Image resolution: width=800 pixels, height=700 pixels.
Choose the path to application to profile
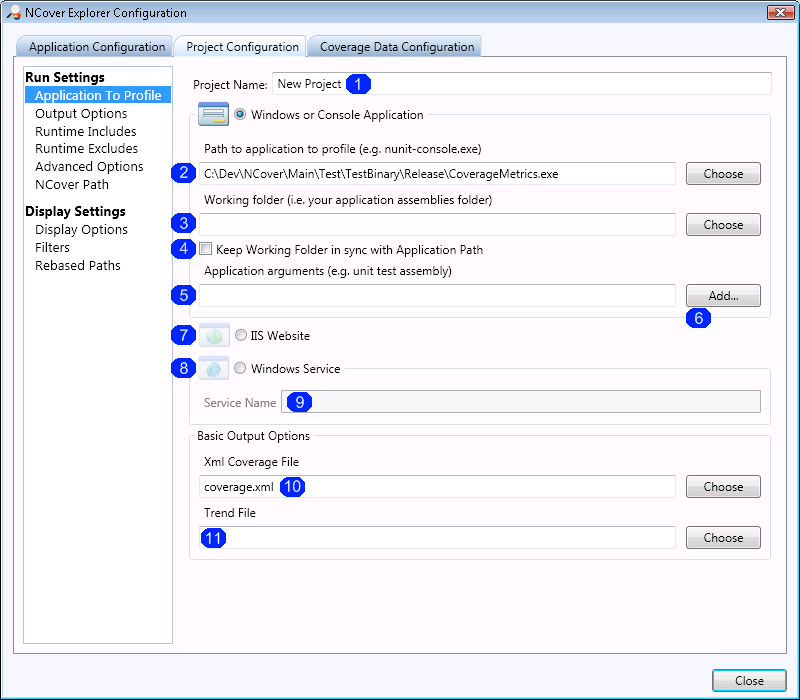(723, 173)
